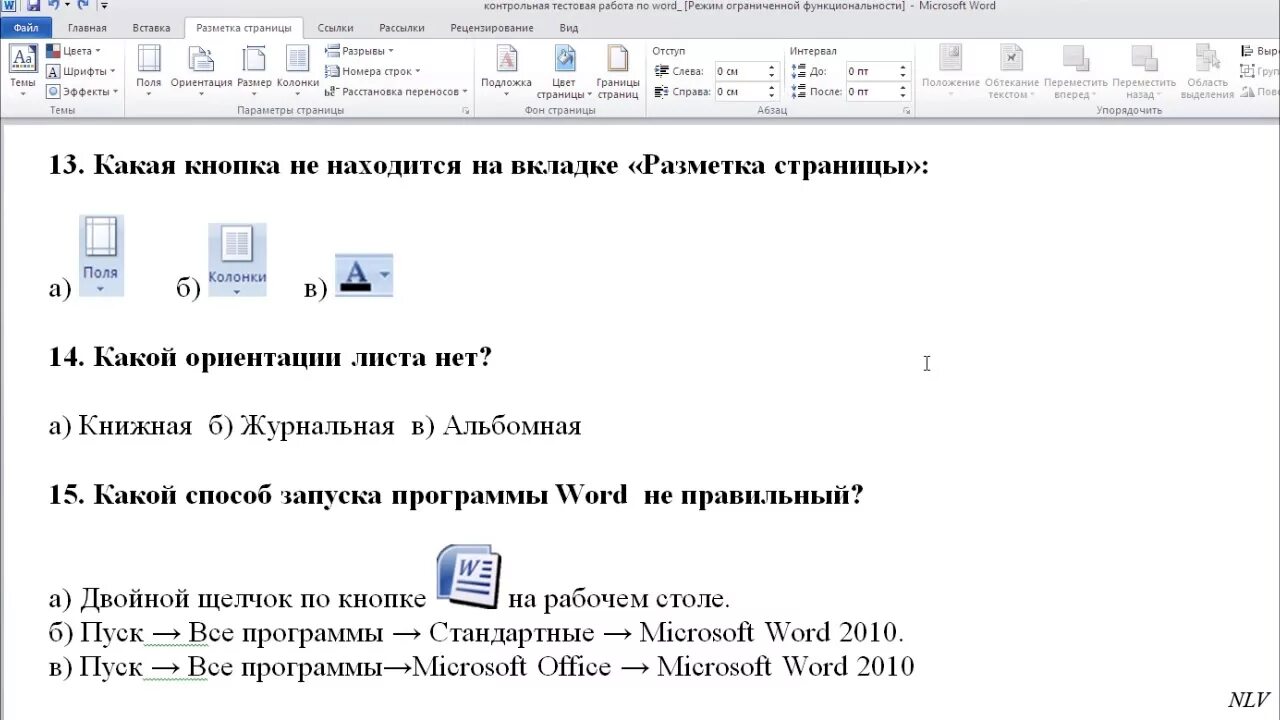Launch the Абзац paragraph dialog box

click(907, 111)
